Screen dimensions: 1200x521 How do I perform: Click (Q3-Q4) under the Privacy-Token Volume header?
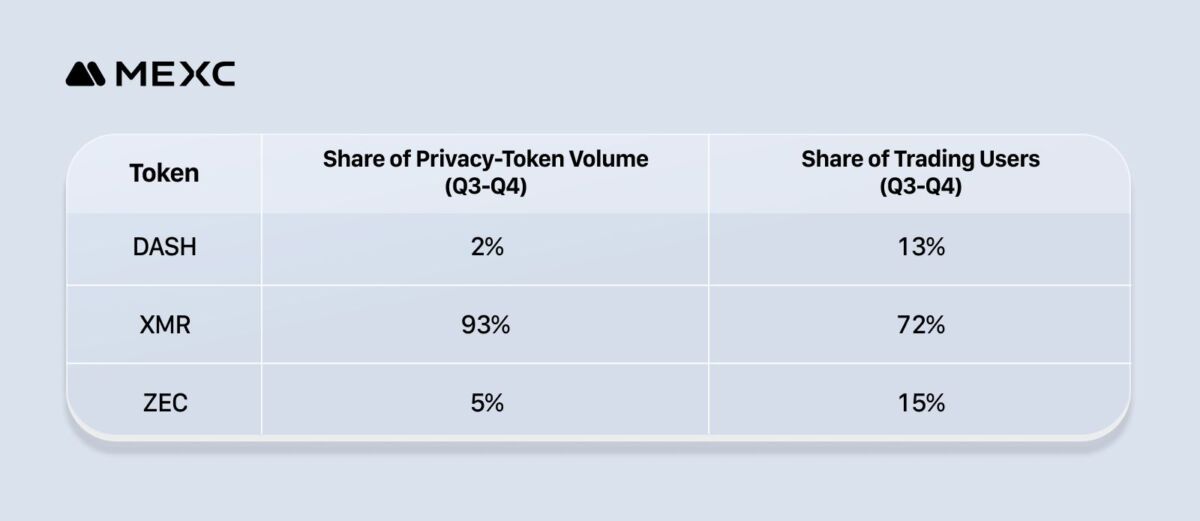[x=485, y=186]
